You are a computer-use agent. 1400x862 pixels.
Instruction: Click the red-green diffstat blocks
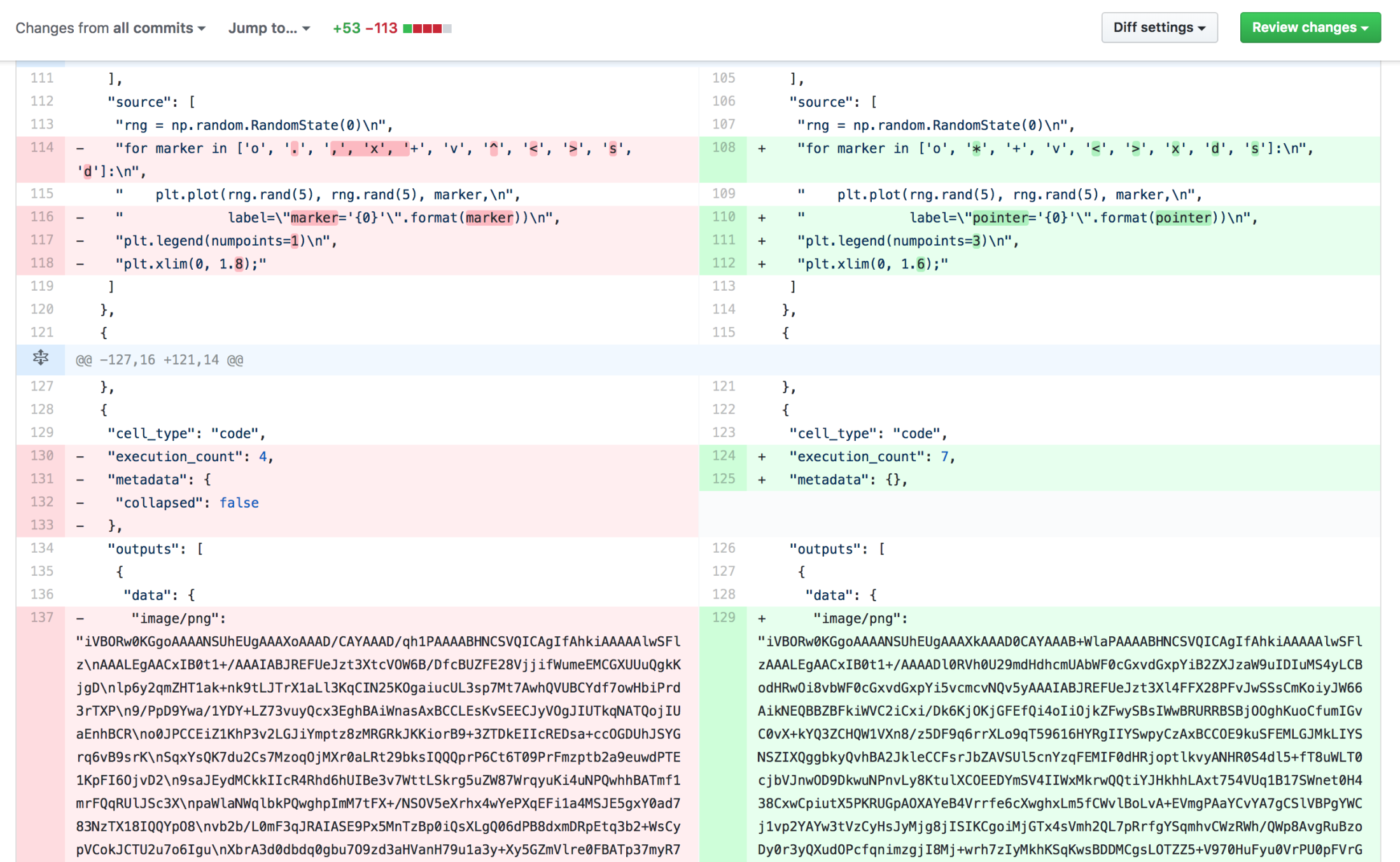coord(427,29)
